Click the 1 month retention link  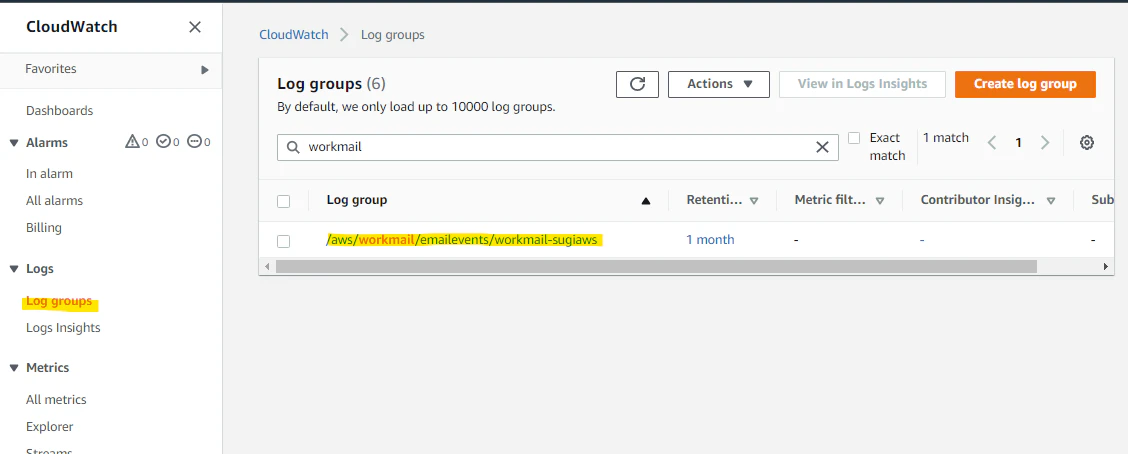tap(710, 240)
